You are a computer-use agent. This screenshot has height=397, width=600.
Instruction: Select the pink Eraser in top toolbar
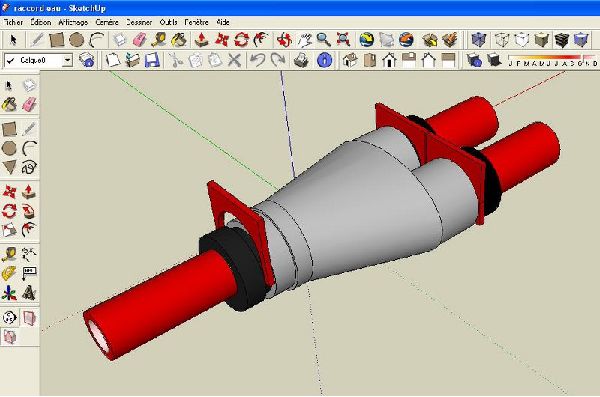(139, 40)
